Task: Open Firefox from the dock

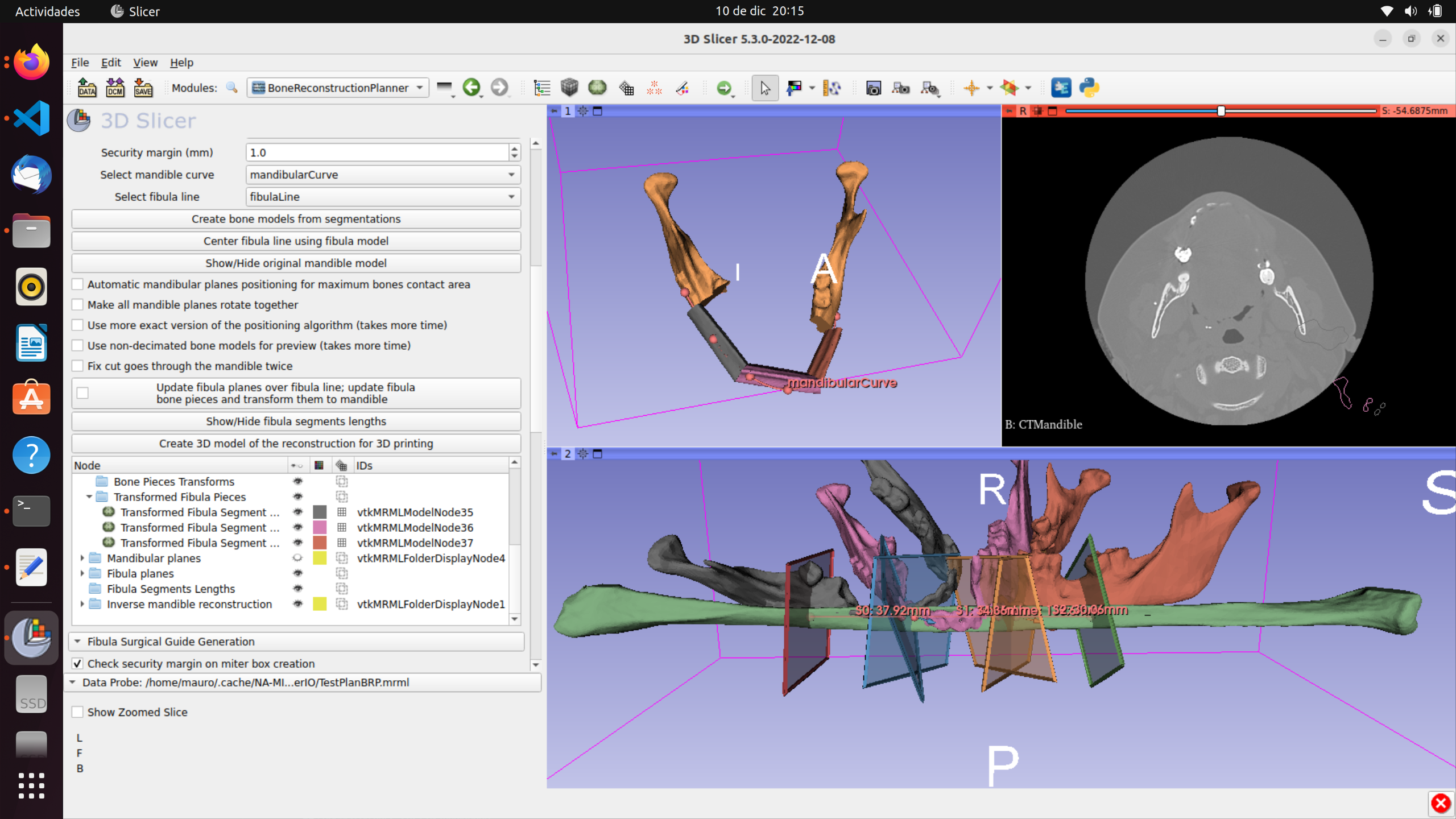Action: click(x=31, y=62)
